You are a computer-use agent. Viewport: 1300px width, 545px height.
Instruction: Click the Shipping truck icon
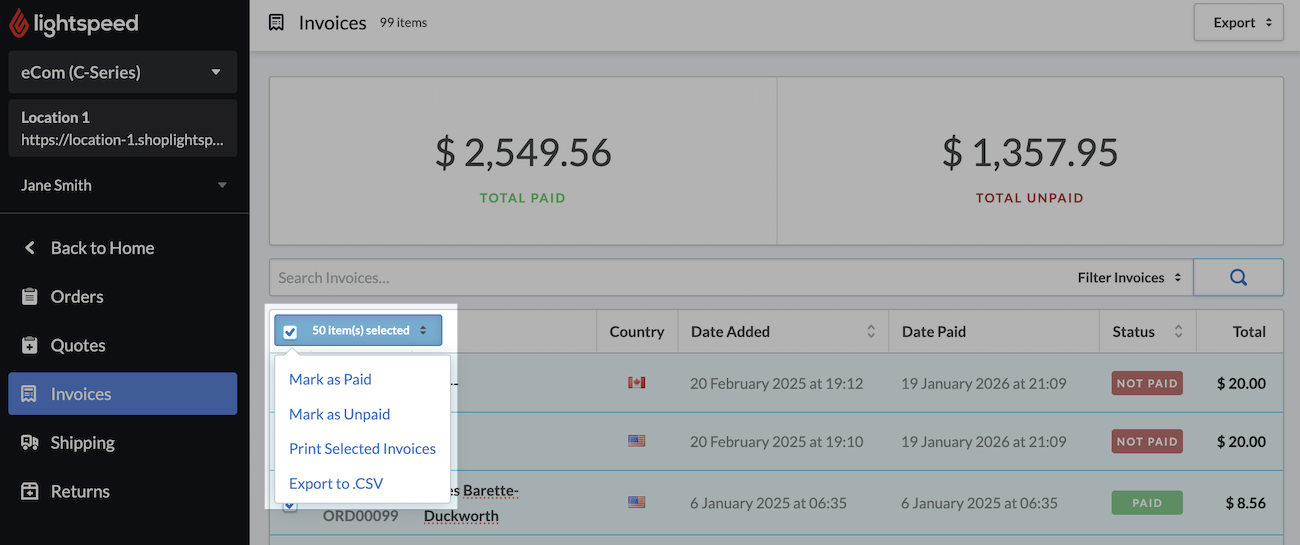click(30, 443)
